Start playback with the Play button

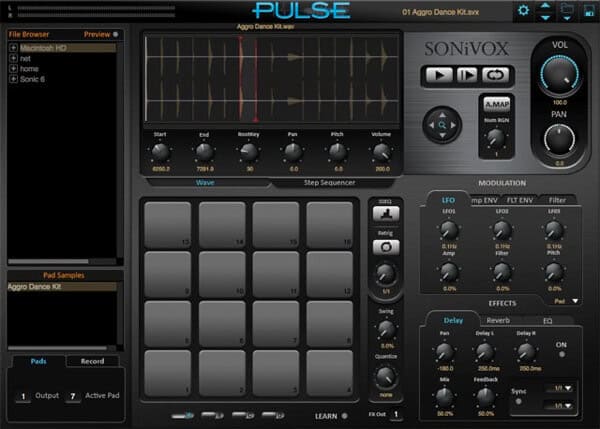(439, 75)
